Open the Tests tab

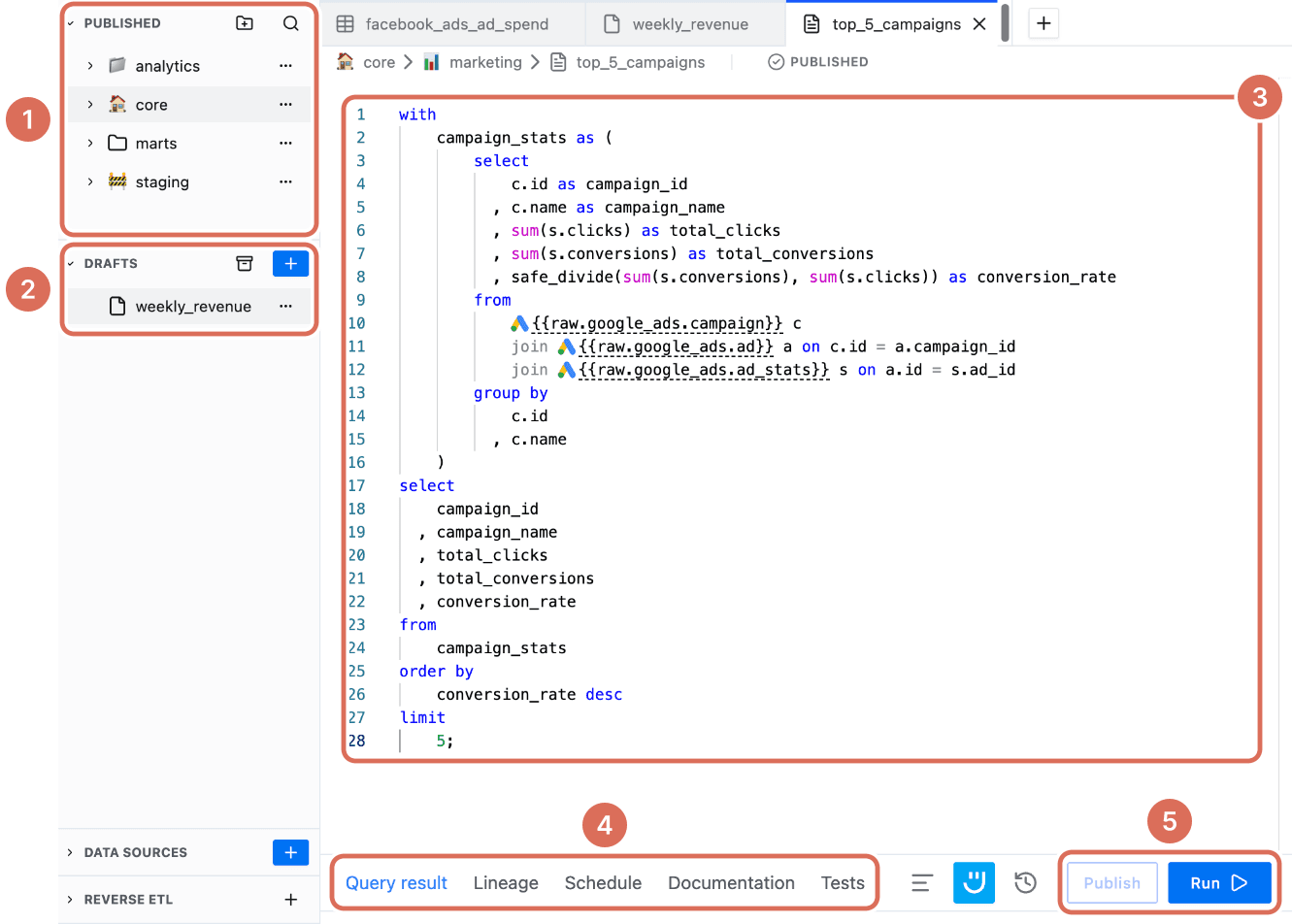(843, 883)
